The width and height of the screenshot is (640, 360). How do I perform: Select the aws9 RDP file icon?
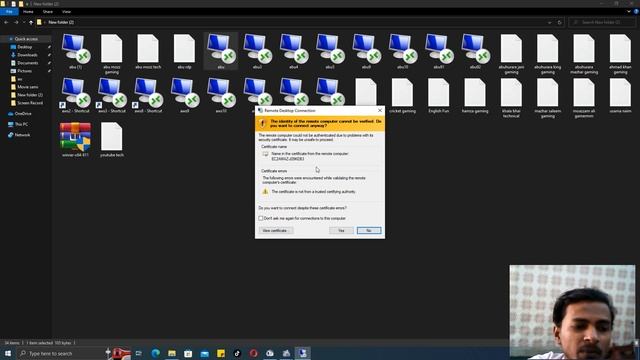point(184,95)
